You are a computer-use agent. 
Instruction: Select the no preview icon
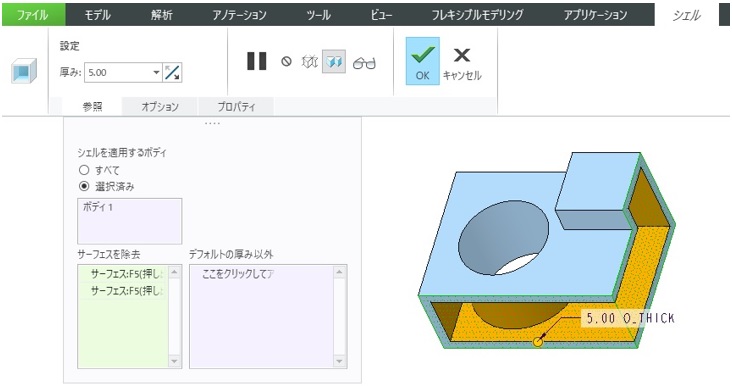tap(286, 61)
